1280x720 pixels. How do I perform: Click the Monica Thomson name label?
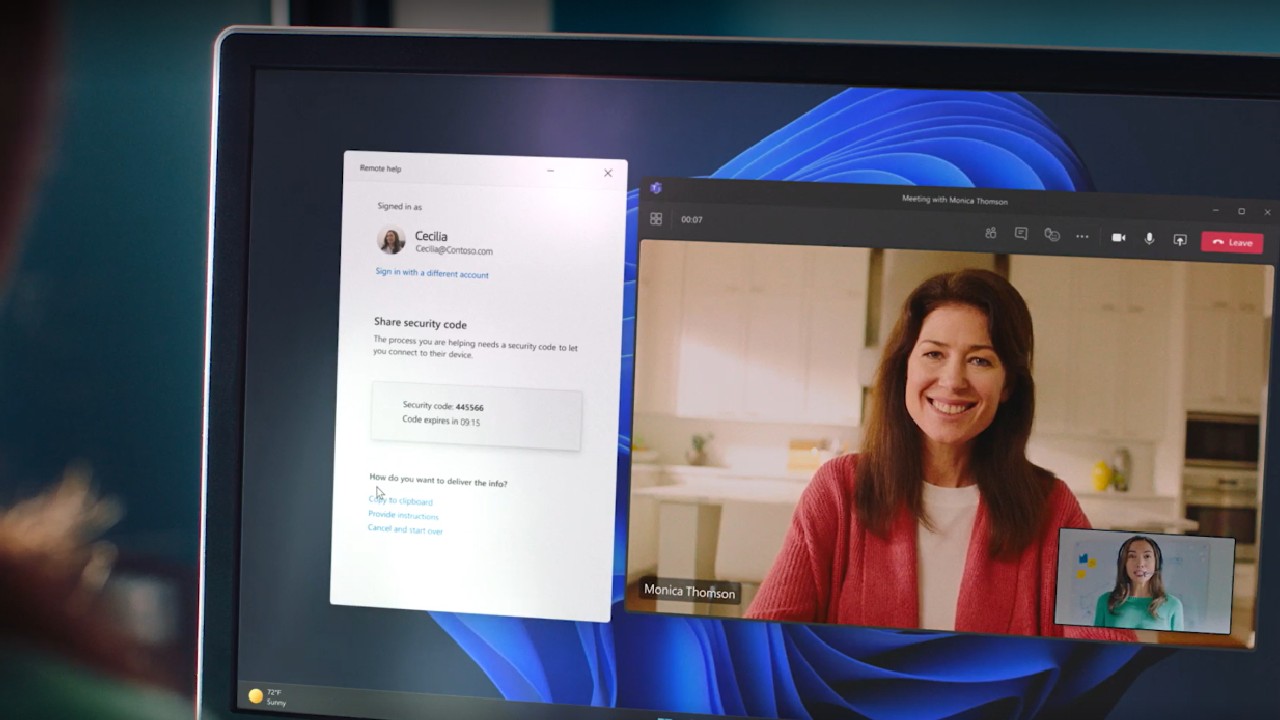pos(689,591)
